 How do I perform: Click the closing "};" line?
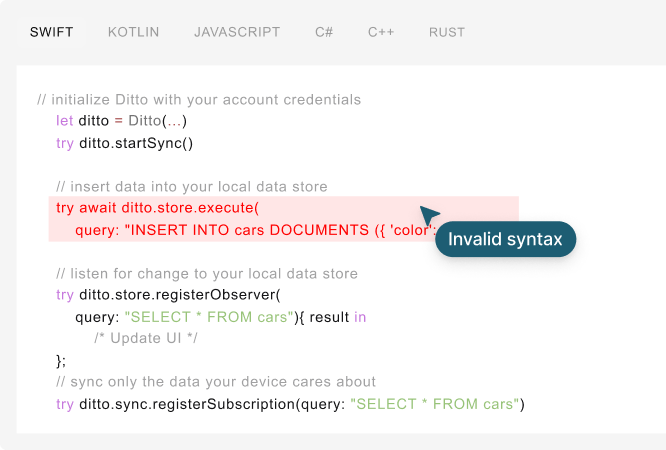[x=61, y=361]
